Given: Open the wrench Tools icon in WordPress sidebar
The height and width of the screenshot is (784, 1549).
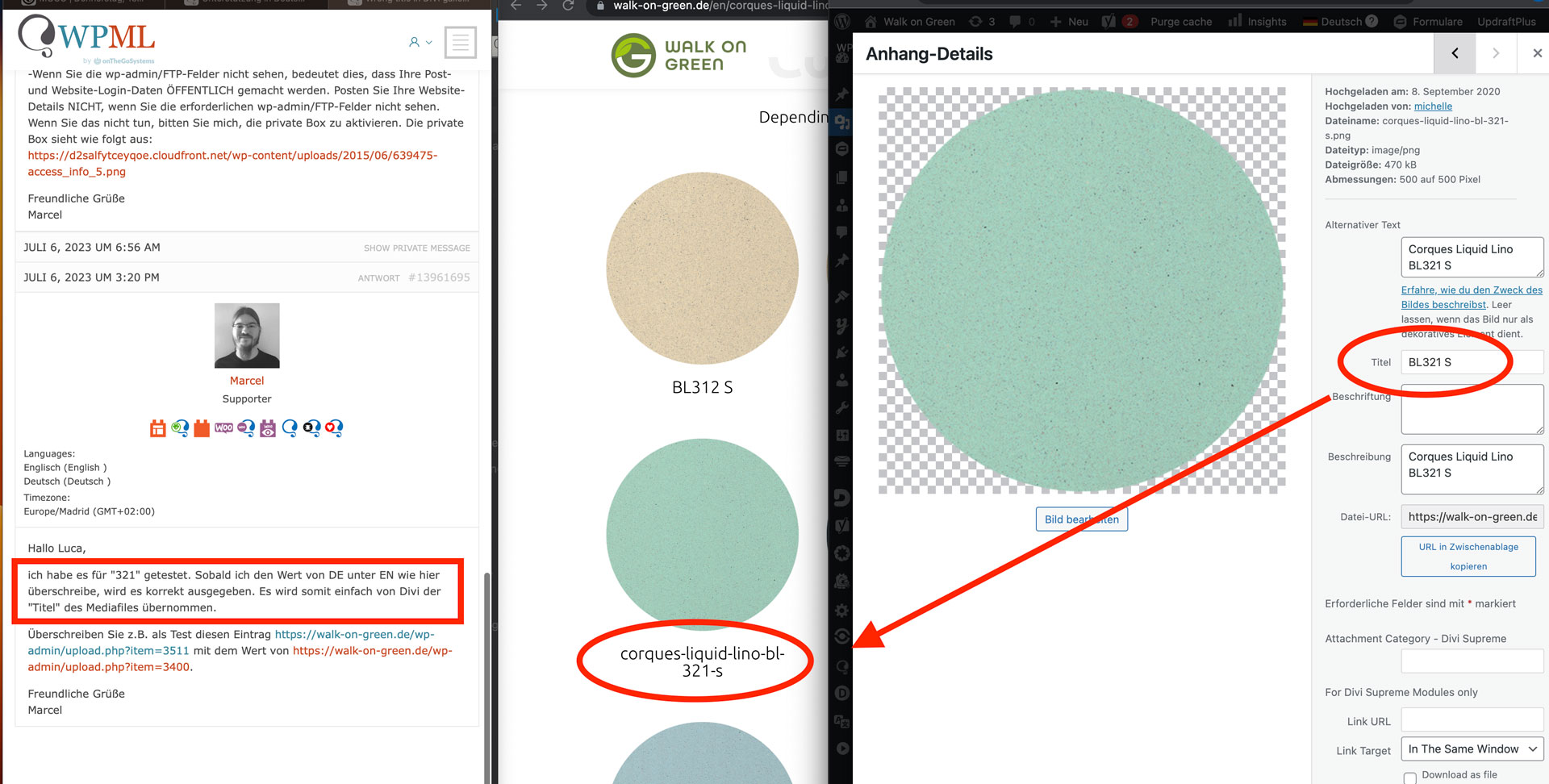Looking at the screenshot, I should [x=842, y=407].
